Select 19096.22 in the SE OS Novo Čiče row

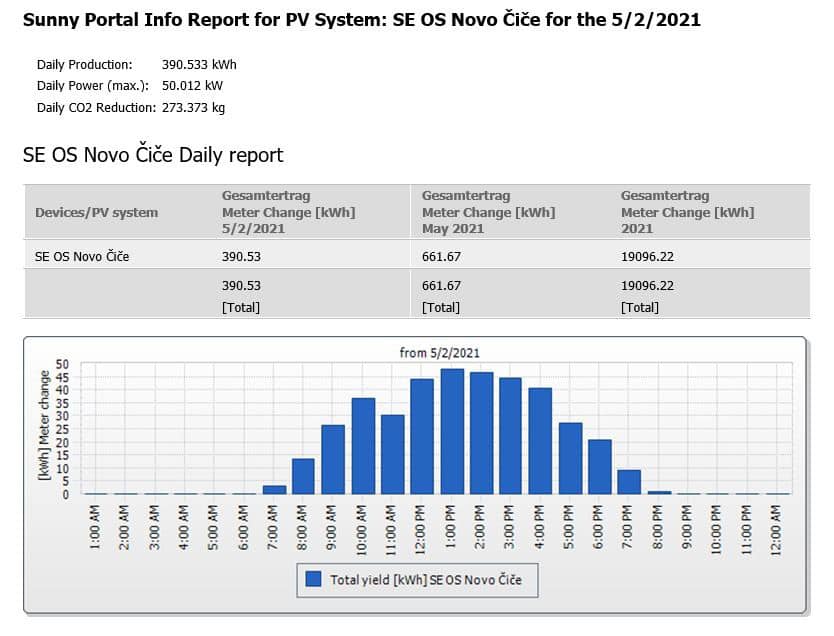click(647, 256)
